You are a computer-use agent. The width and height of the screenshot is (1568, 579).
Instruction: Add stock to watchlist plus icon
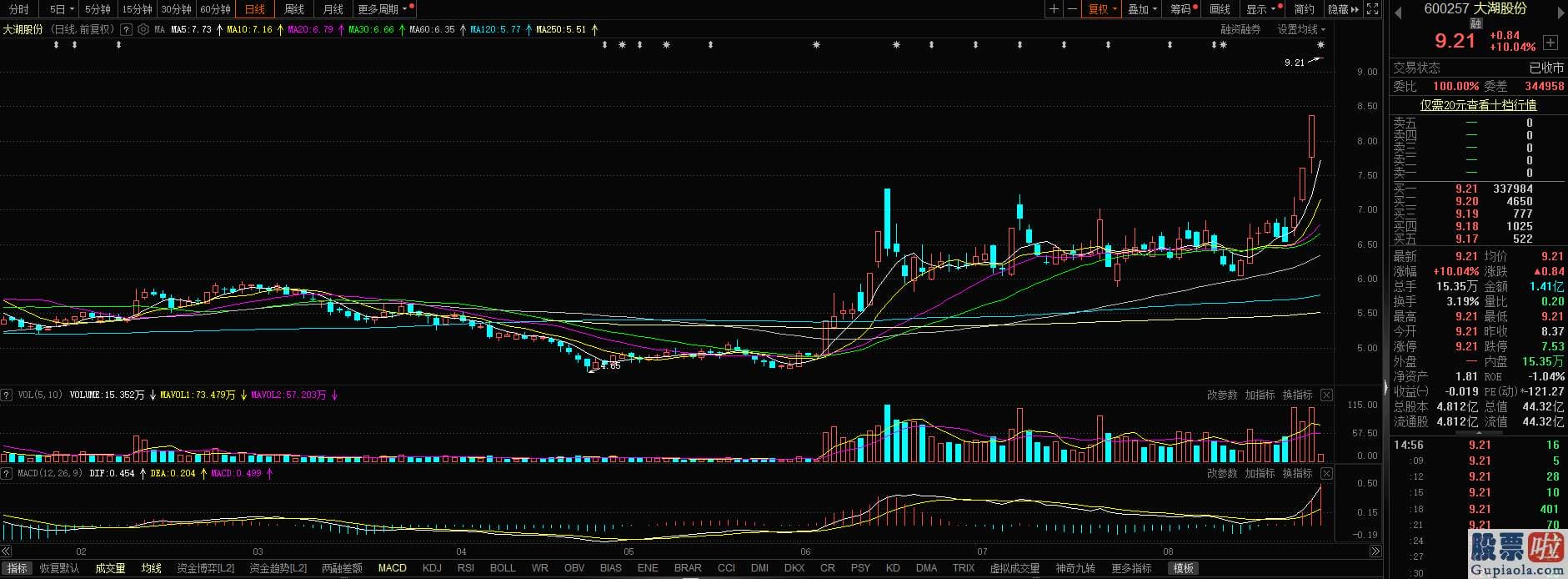(1550, 43)
